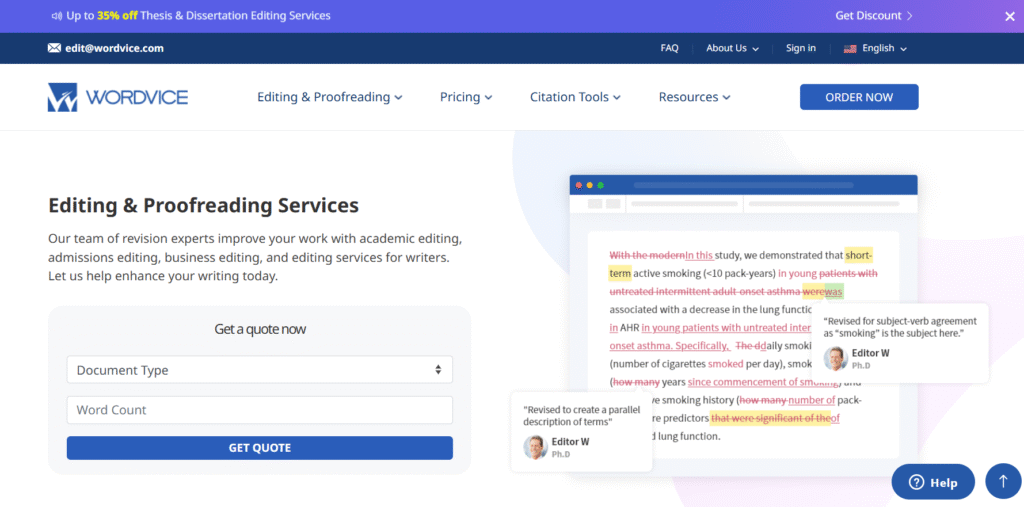Click the envelope email icon
The height and width of the screenshot is (507, 1024).
coord(54,48)
